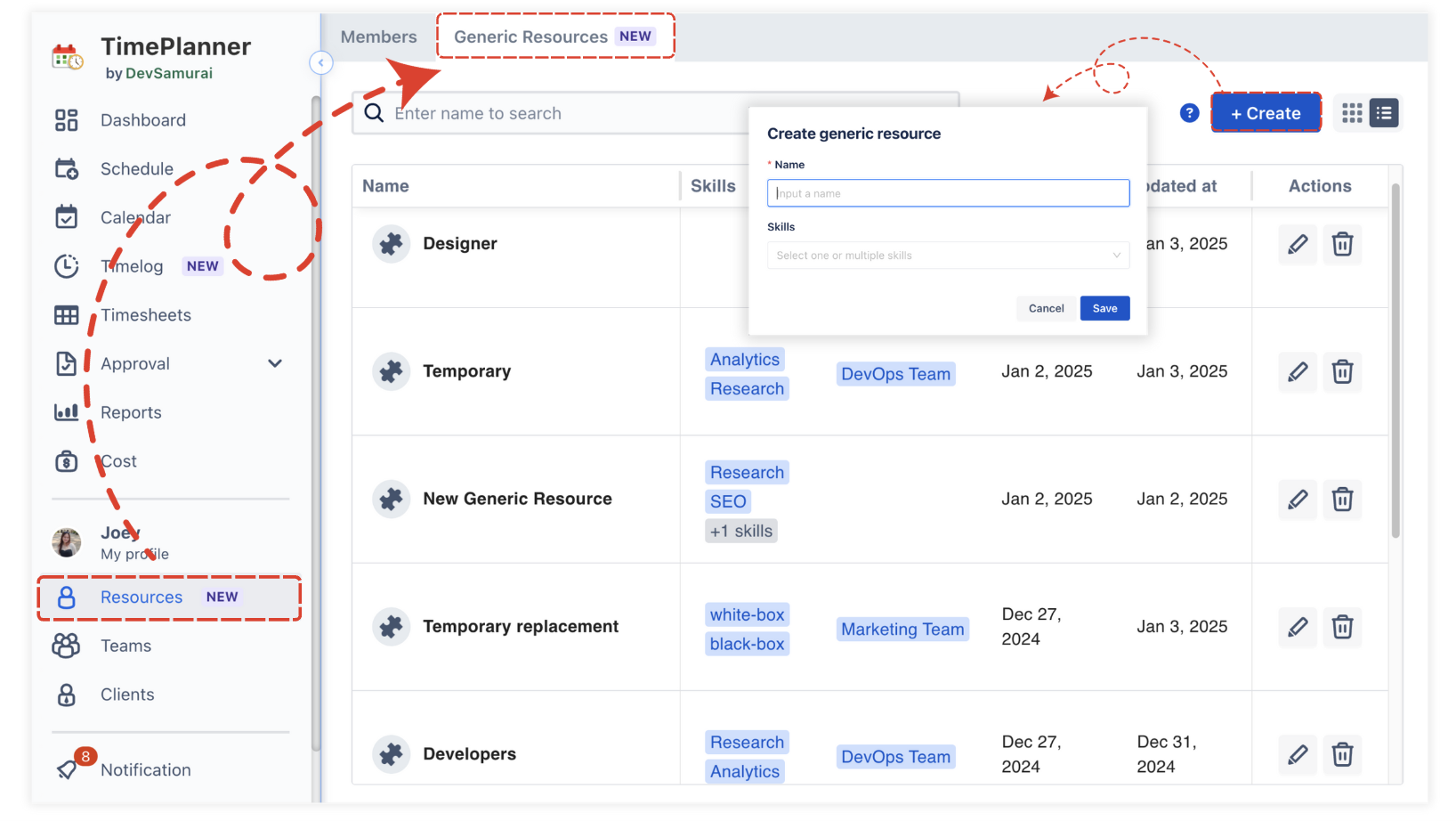This screenshot has width=1456, height=821.
Task: Expand the +1 skills tag
Action: click(740, 532)
